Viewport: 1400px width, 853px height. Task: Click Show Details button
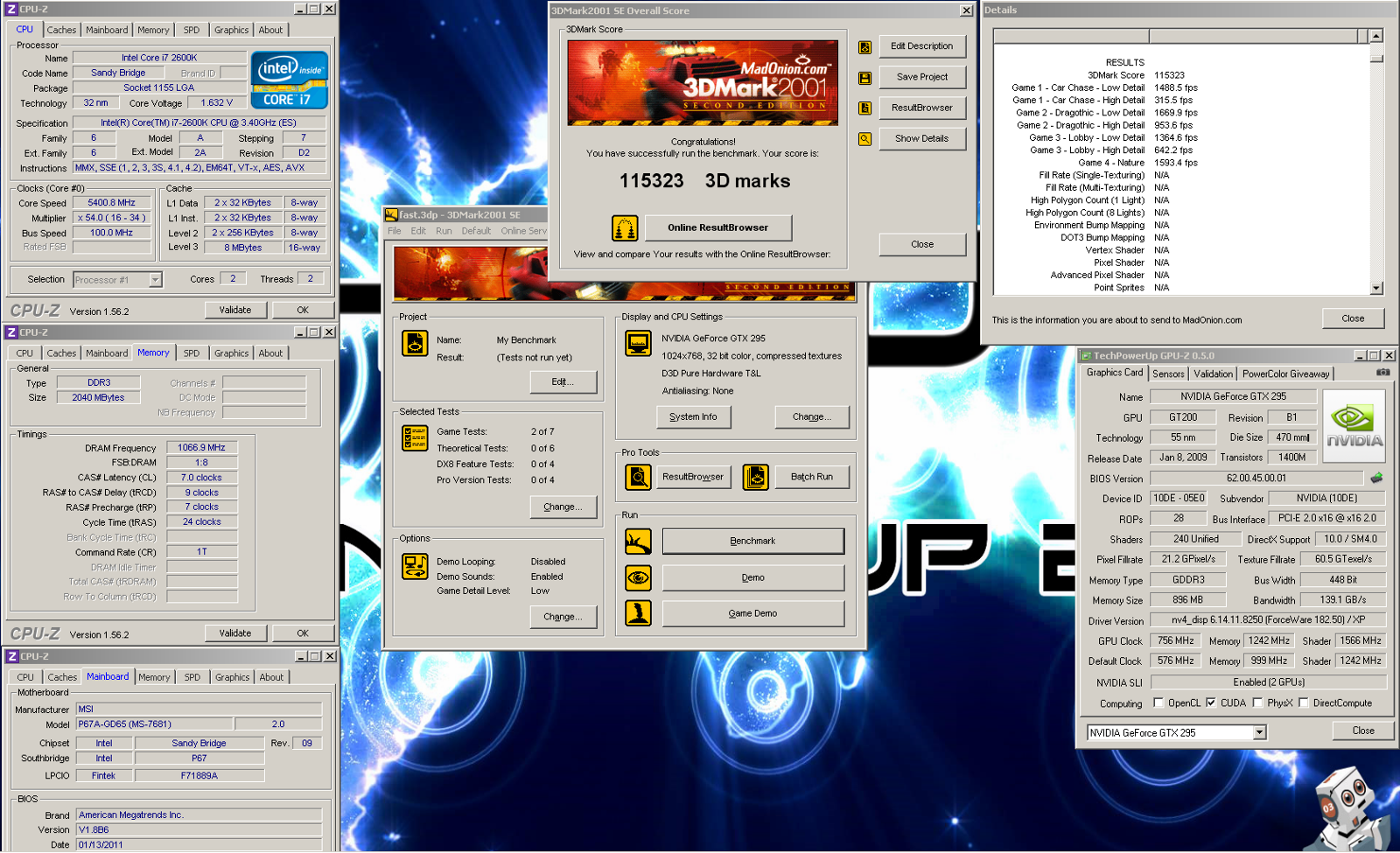922,139
